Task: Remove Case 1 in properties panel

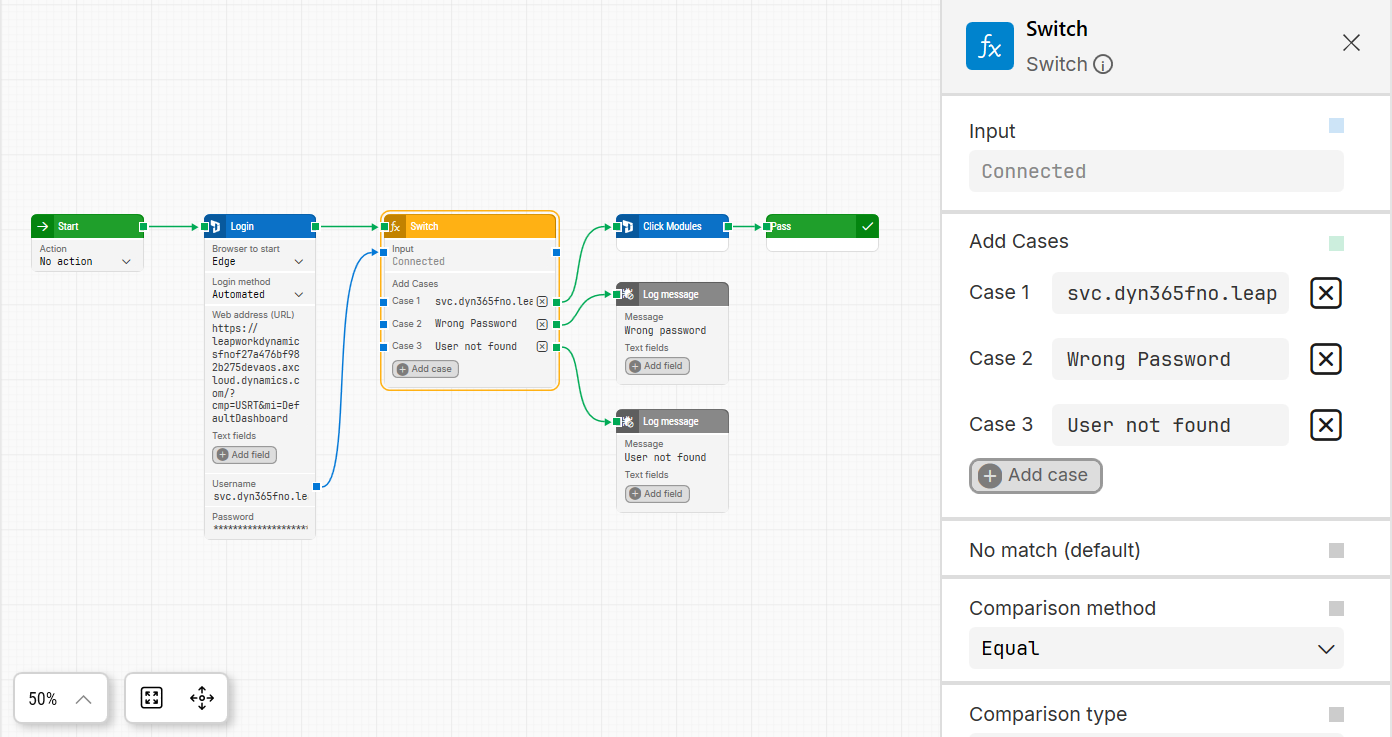Action: pyautogui.click(x=1325, y=293)
